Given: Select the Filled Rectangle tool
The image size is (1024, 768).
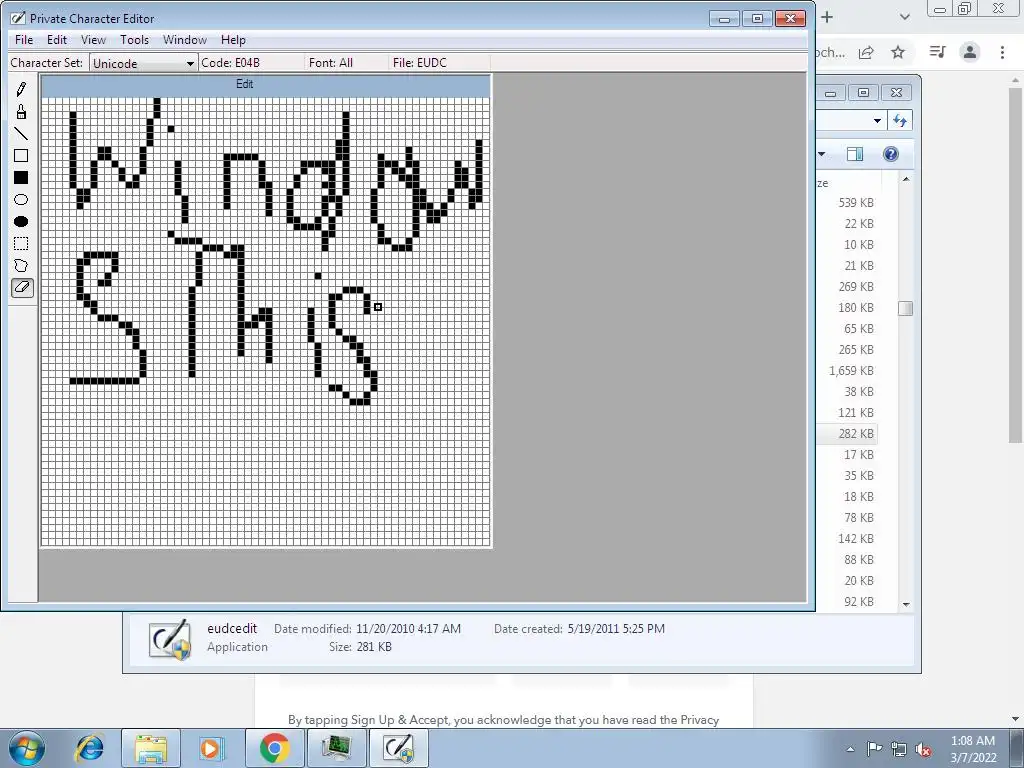Looking at the screenshot, I should tap(21, 178).
